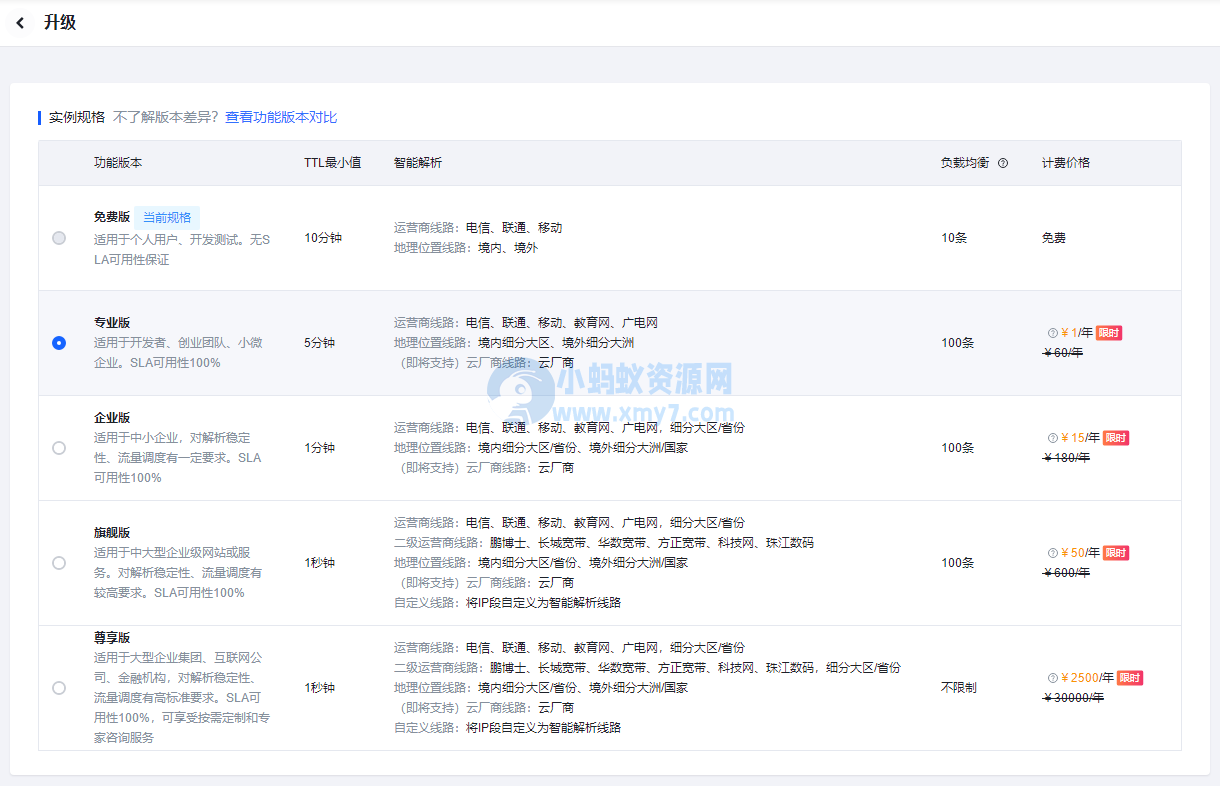Click the 10条 load balancing value
This screenshot has height=786, width=1220.
click(x=954, y=238)
